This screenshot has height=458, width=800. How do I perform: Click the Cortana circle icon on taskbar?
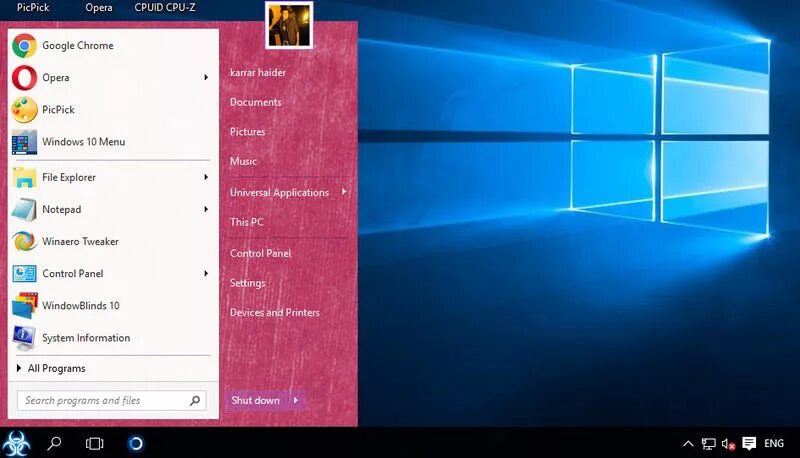point(136,444)
